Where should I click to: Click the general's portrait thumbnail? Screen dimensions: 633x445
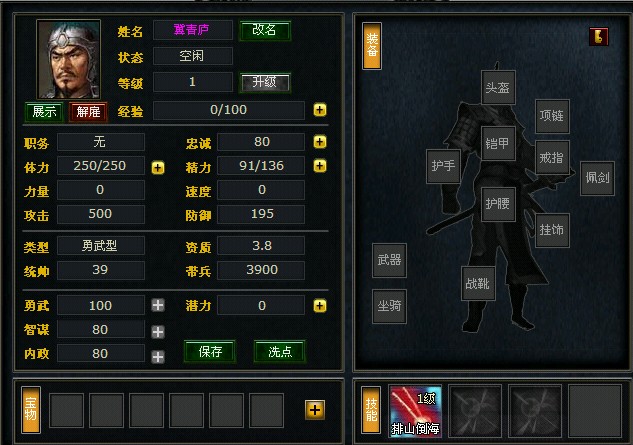(x=69, y=59)
